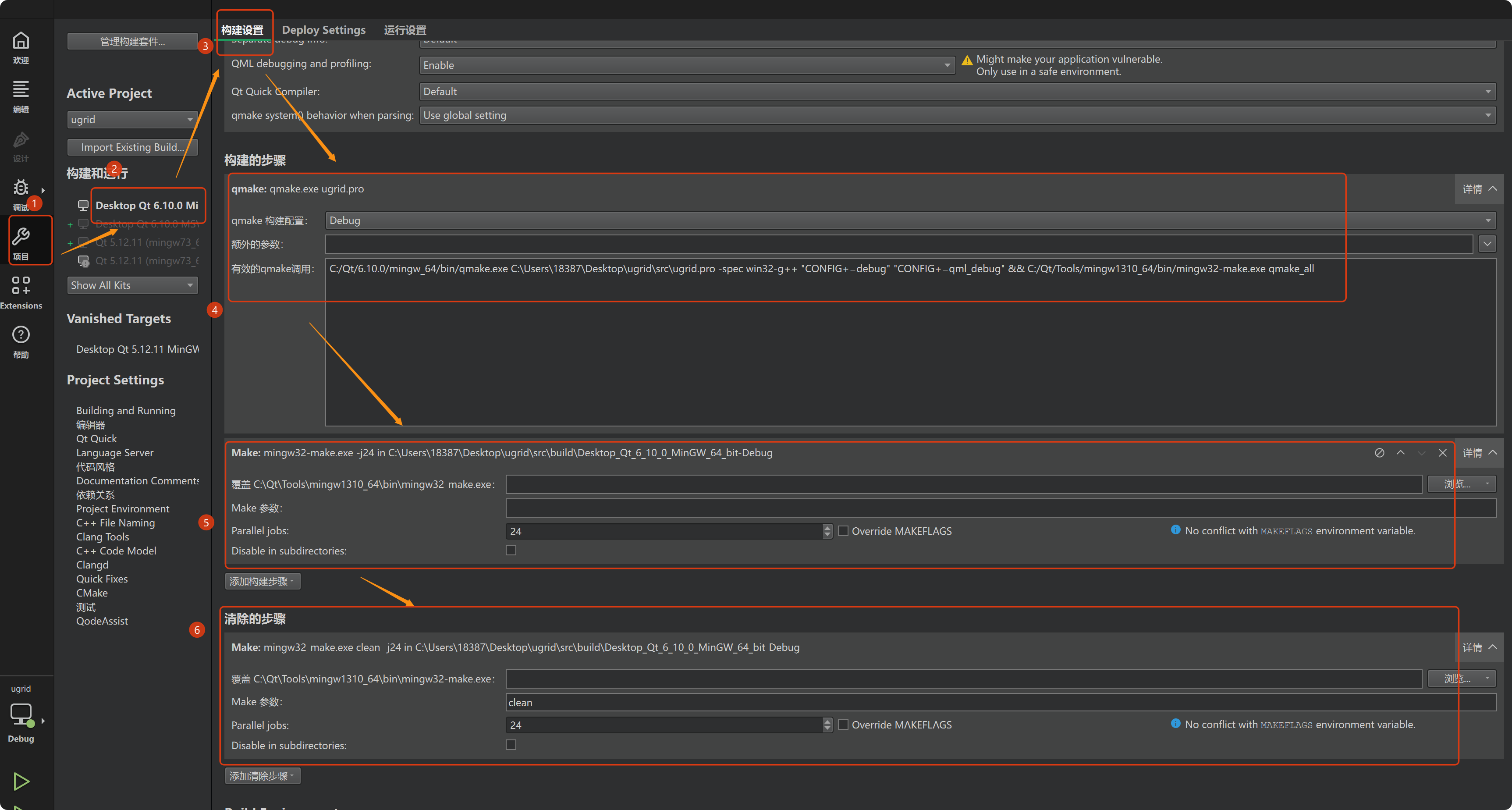The width and height of the screenshot is (1512, 810).
Task: Disable the Make build step via circle-slash icon
Action: point(1379,452)
